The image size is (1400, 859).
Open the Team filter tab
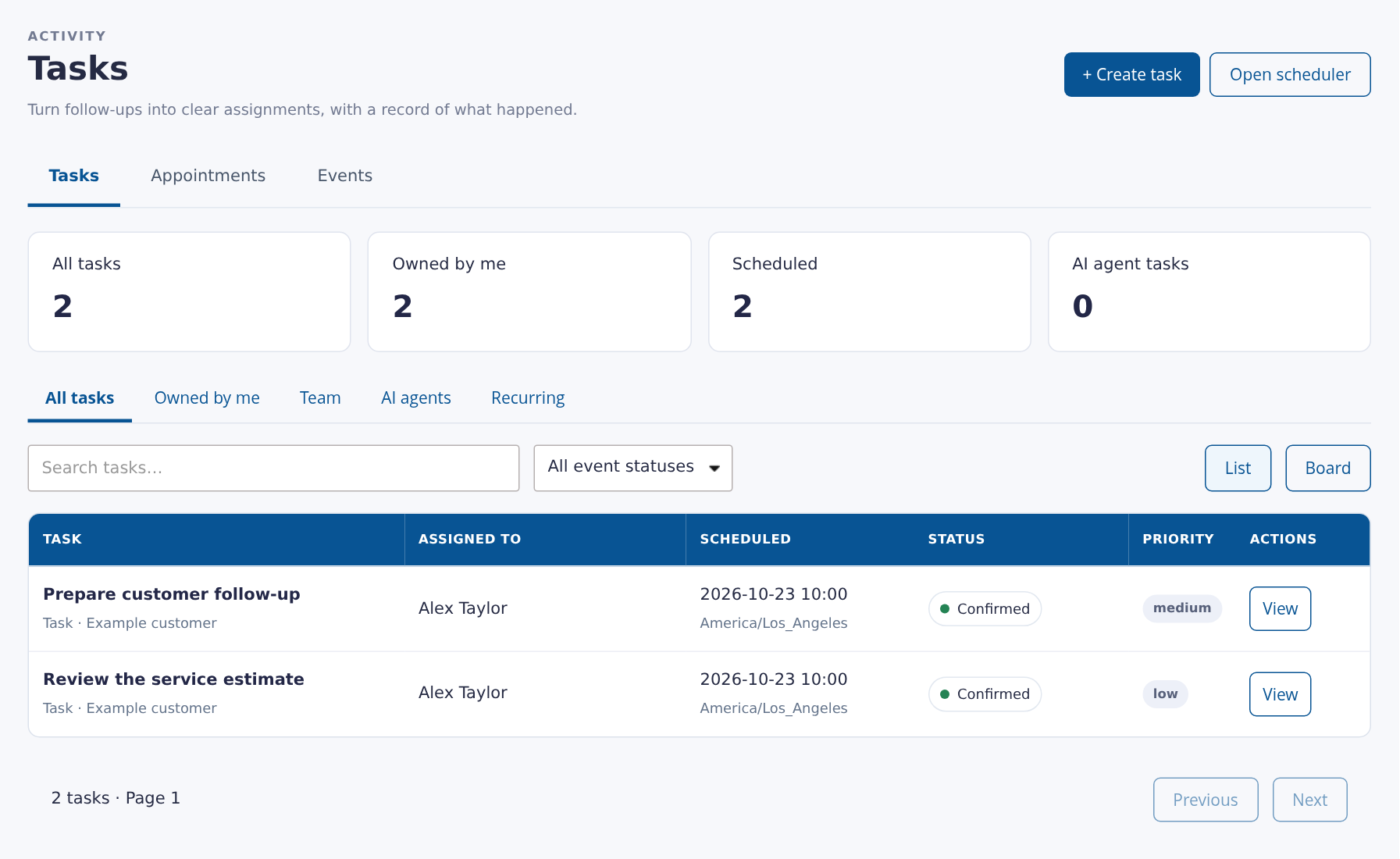pyautogui.click(x=320, y=398)
